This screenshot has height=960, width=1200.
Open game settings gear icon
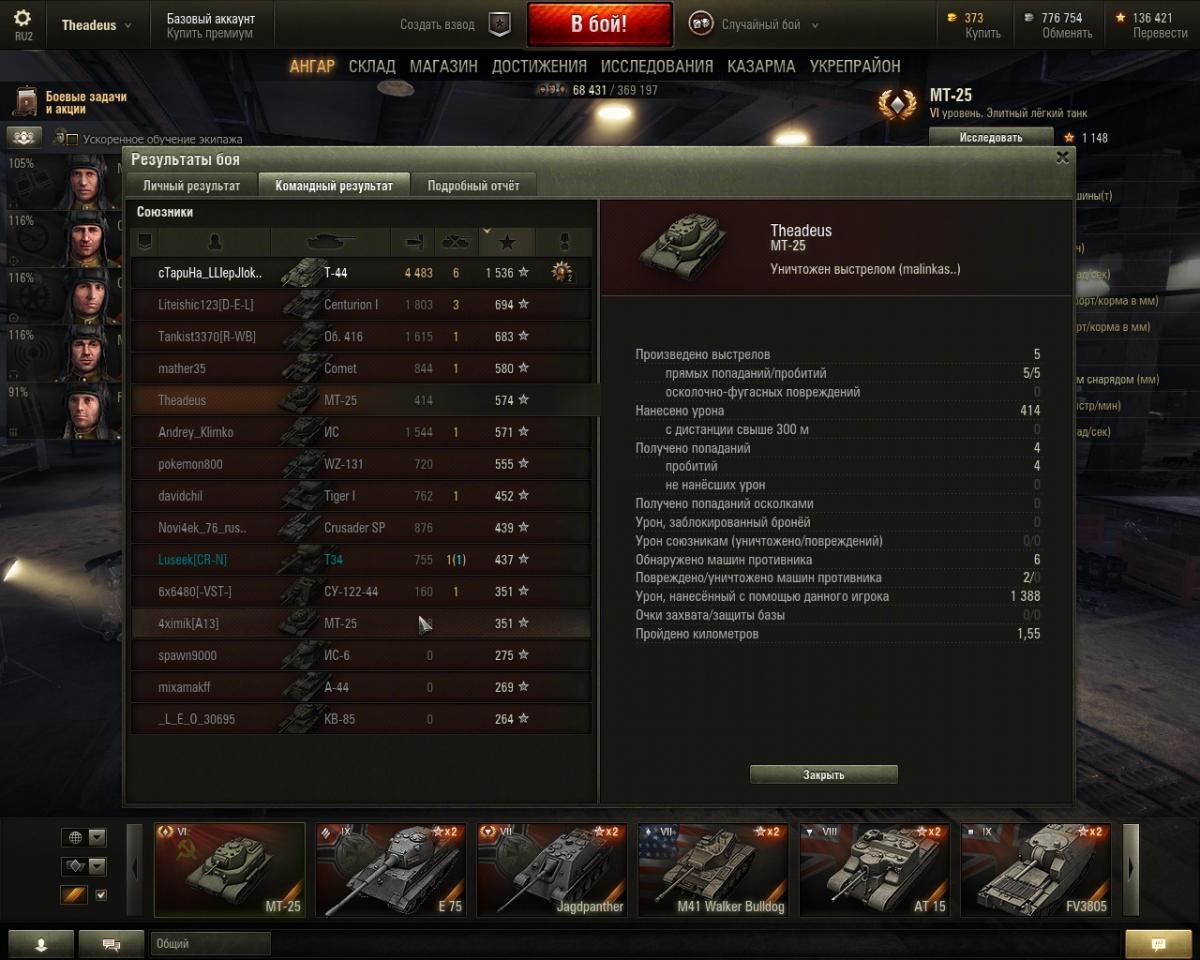tap(22, 18)
